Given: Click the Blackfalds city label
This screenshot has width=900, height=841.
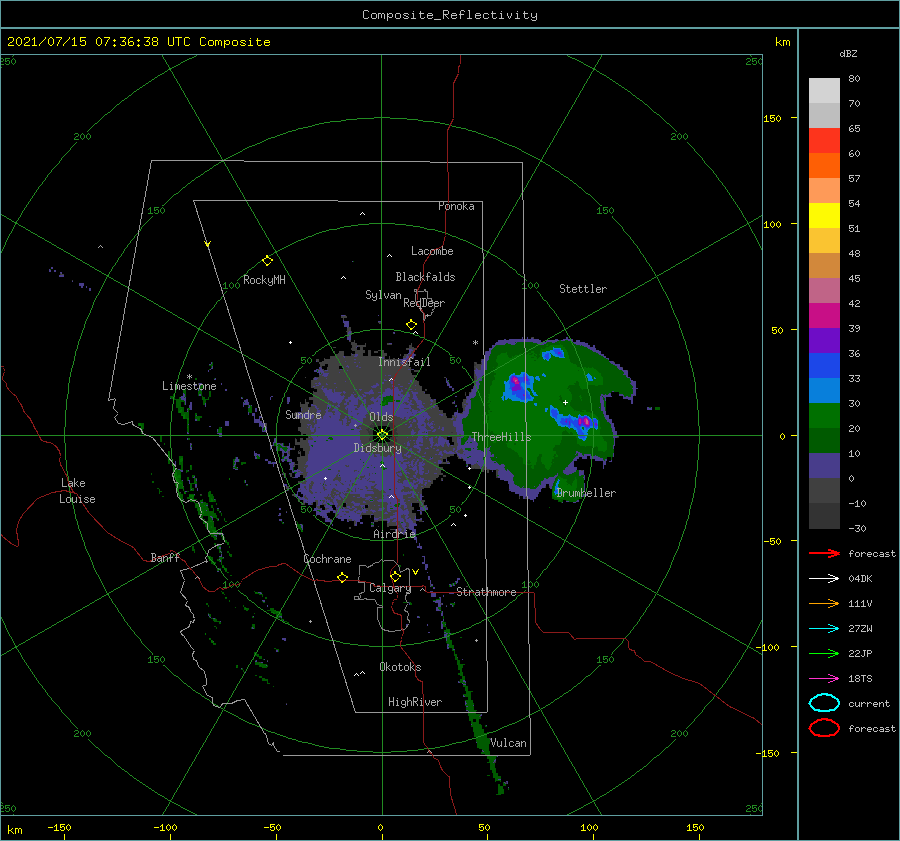Looking at the screenshot, I should (x=425, y=277).
